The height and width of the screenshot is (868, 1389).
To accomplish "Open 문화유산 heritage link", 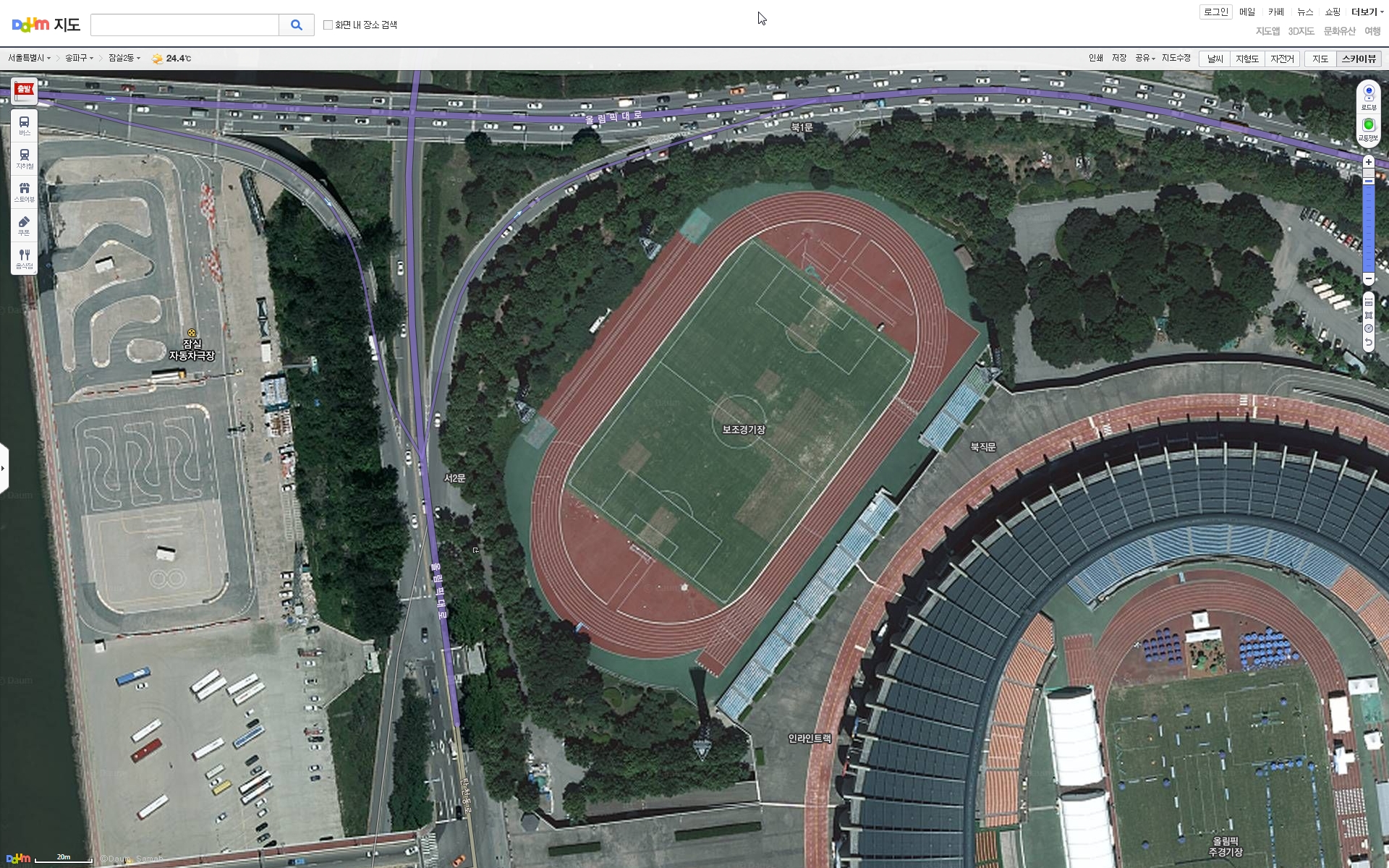I will [1339, 31].
